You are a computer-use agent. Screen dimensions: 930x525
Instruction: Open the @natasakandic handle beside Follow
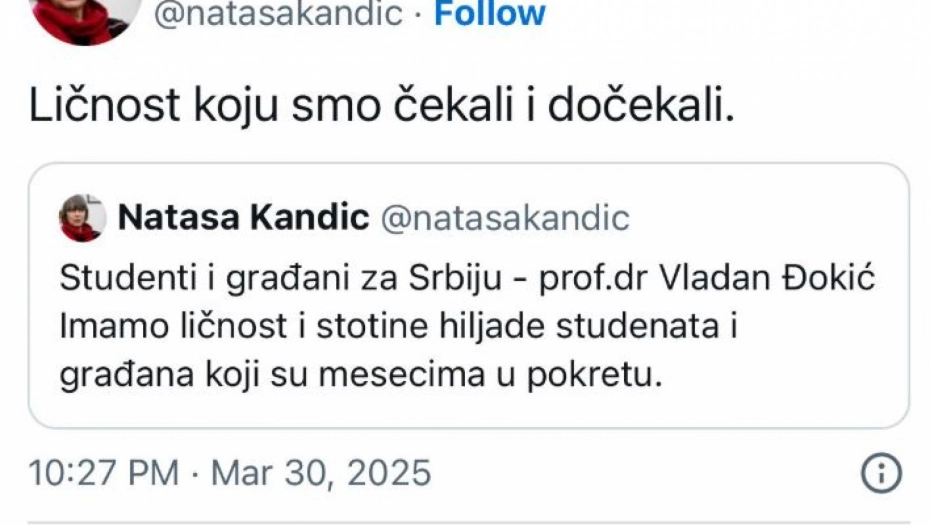[x=279, y=13]
